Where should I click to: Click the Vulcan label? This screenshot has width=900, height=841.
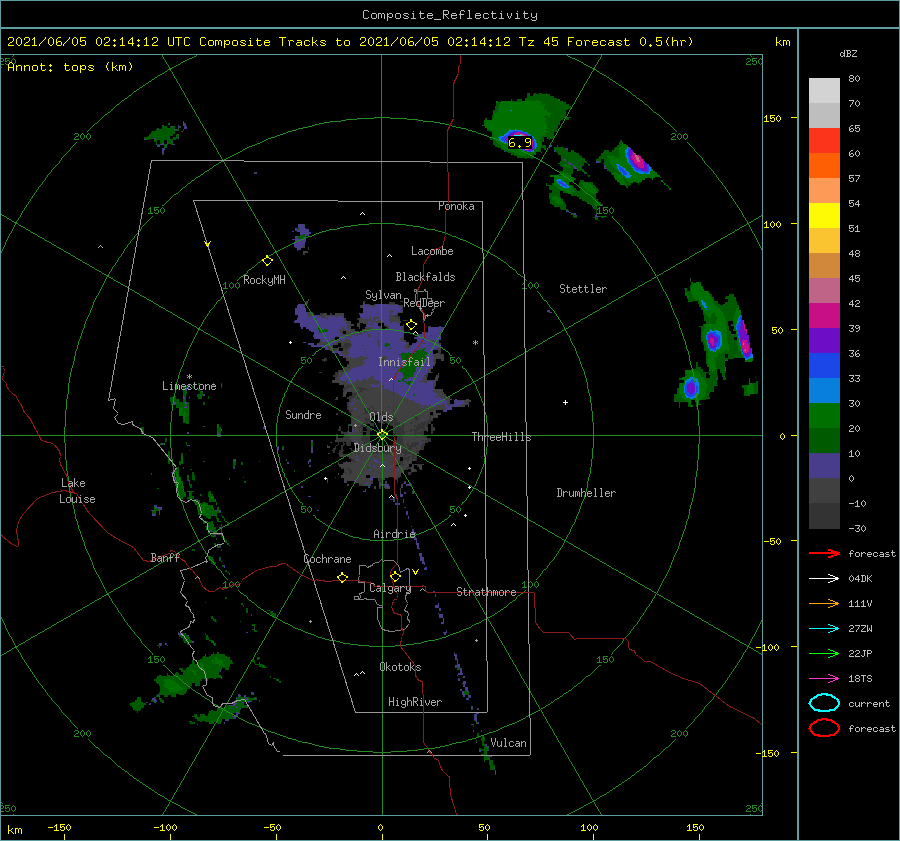508,743
